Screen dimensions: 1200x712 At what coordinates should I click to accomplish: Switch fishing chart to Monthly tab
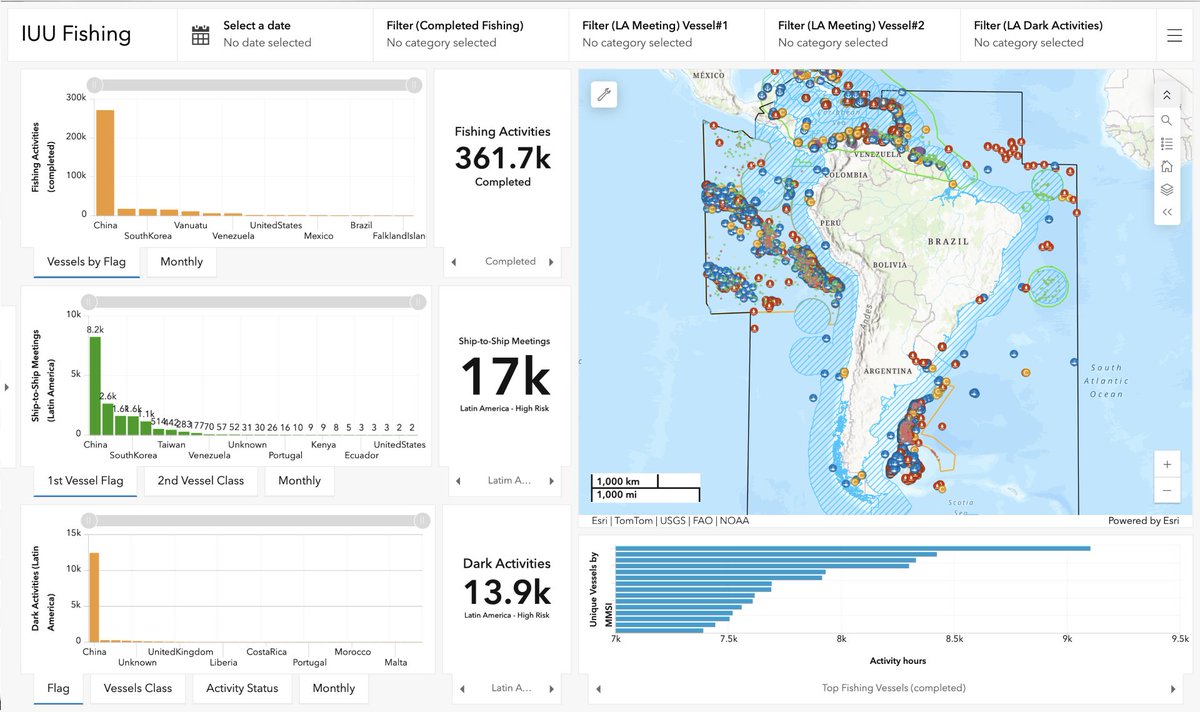(181, 262)
